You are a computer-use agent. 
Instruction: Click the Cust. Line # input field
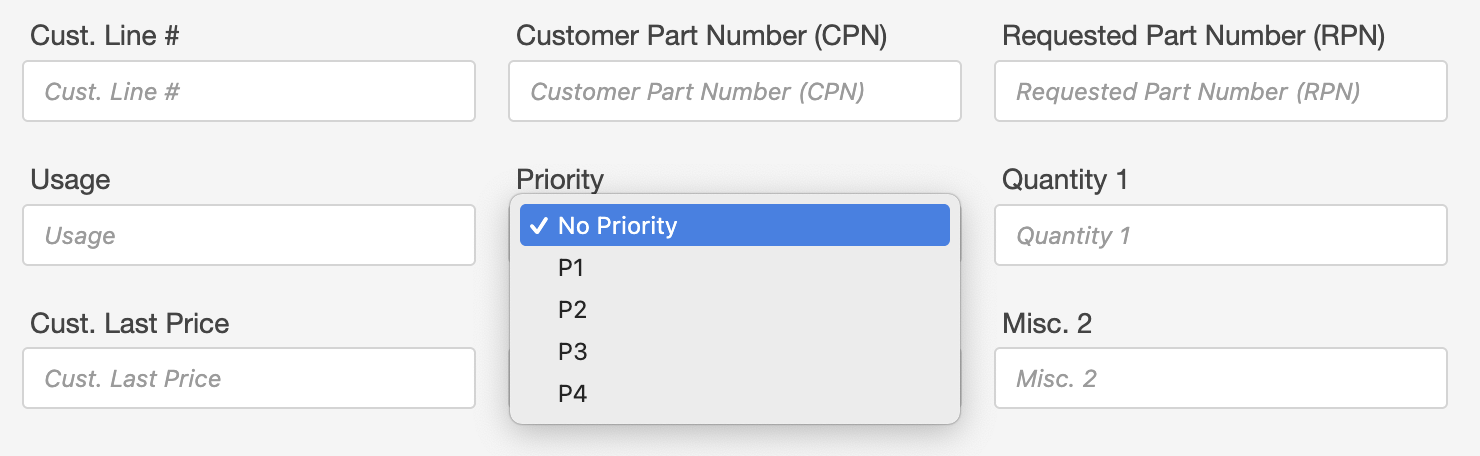click(248, 92)
